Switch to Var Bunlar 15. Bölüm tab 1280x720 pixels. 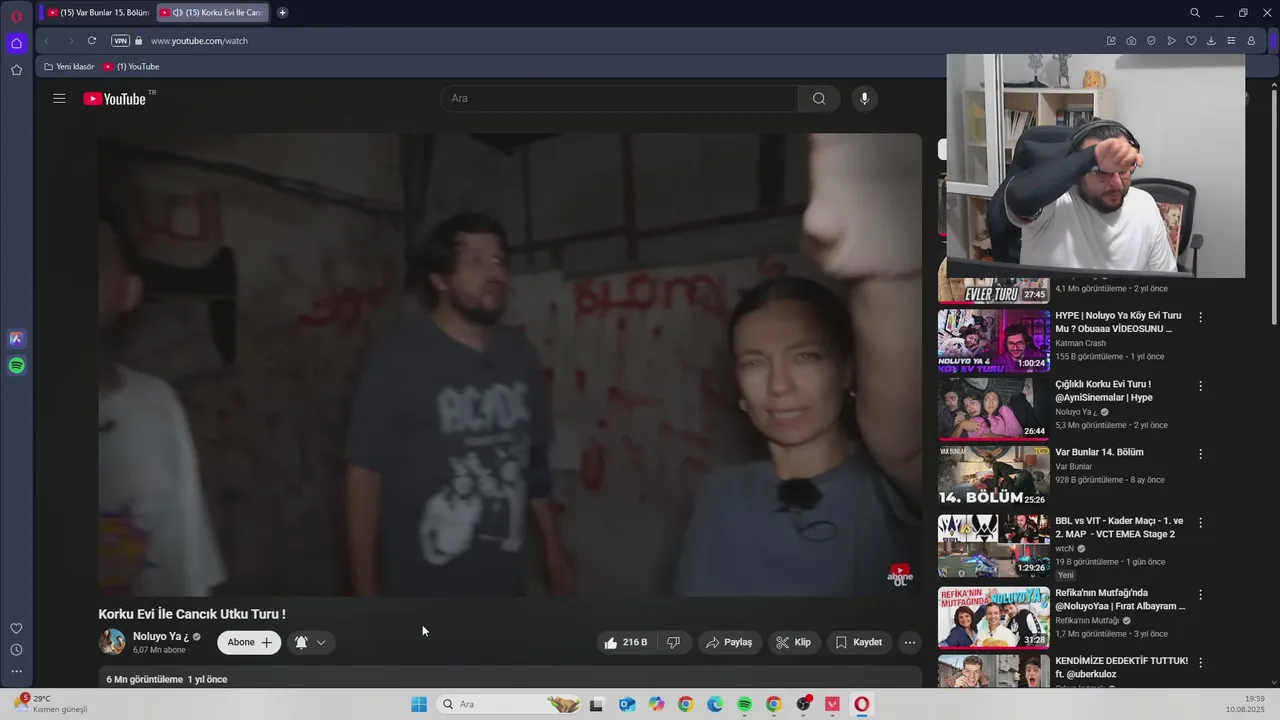click(x=97, y=13)
